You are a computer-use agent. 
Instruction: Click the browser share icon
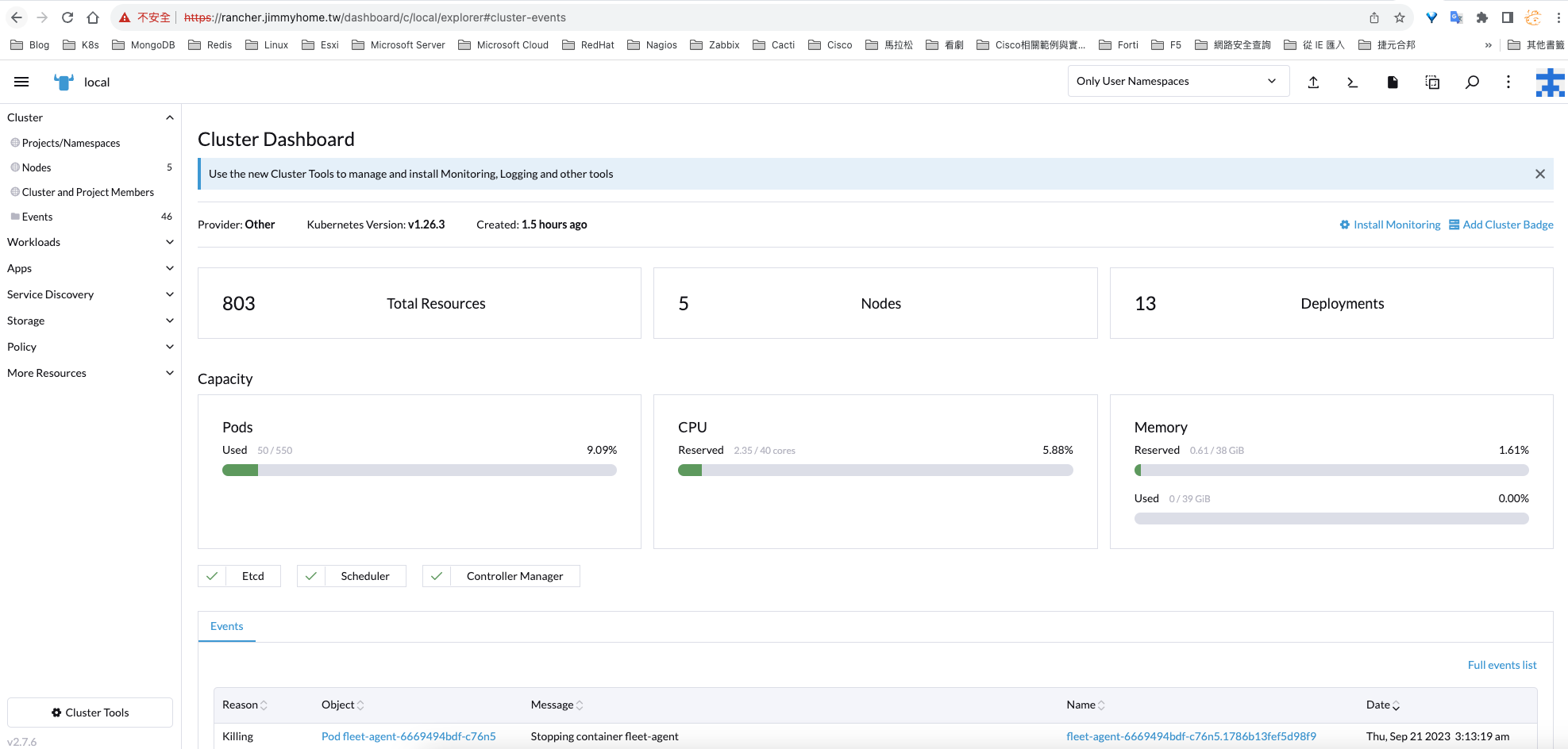(x=1374, y=17)
